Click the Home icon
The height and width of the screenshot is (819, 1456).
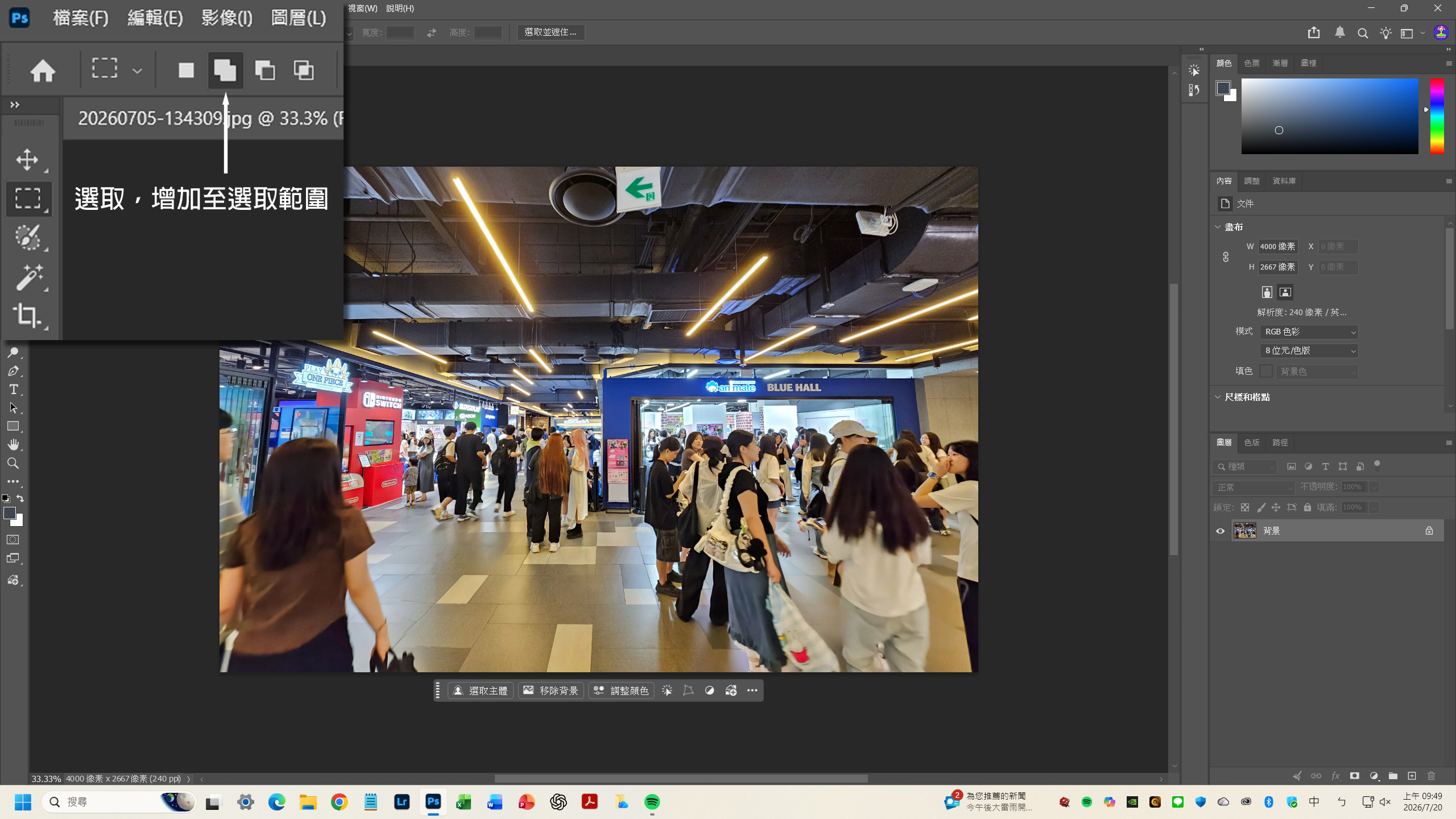(x=43, y=71)
